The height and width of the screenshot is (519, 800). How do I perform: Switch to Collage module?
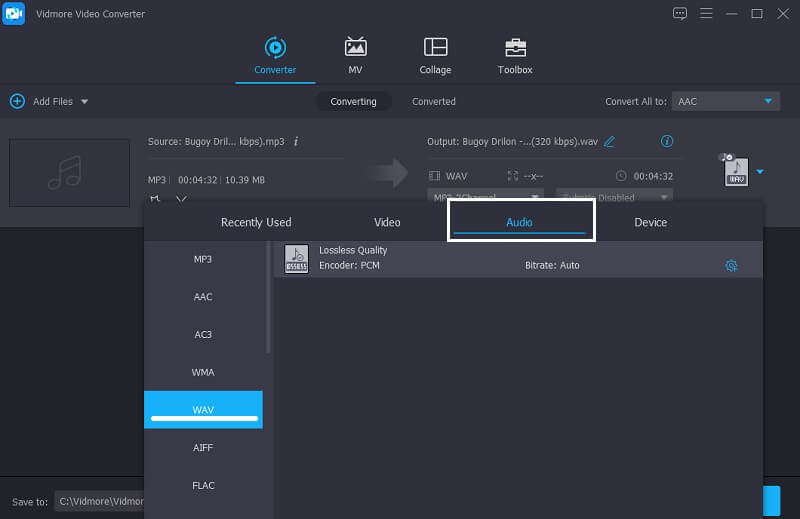tap(435, 56)
